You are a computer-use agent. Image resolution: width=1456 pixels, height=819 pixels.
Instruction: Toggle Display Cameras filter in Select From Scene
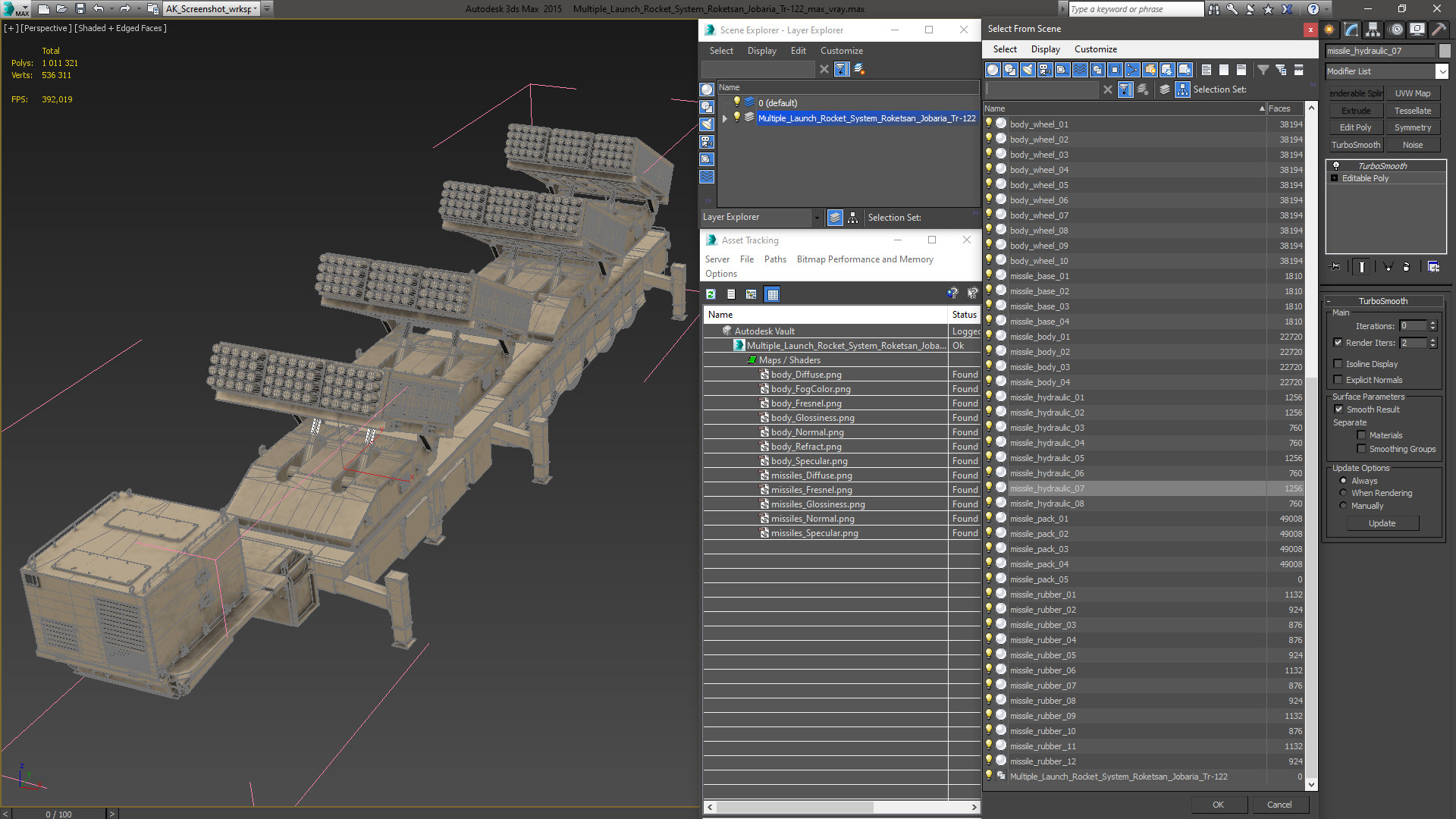1045,70
